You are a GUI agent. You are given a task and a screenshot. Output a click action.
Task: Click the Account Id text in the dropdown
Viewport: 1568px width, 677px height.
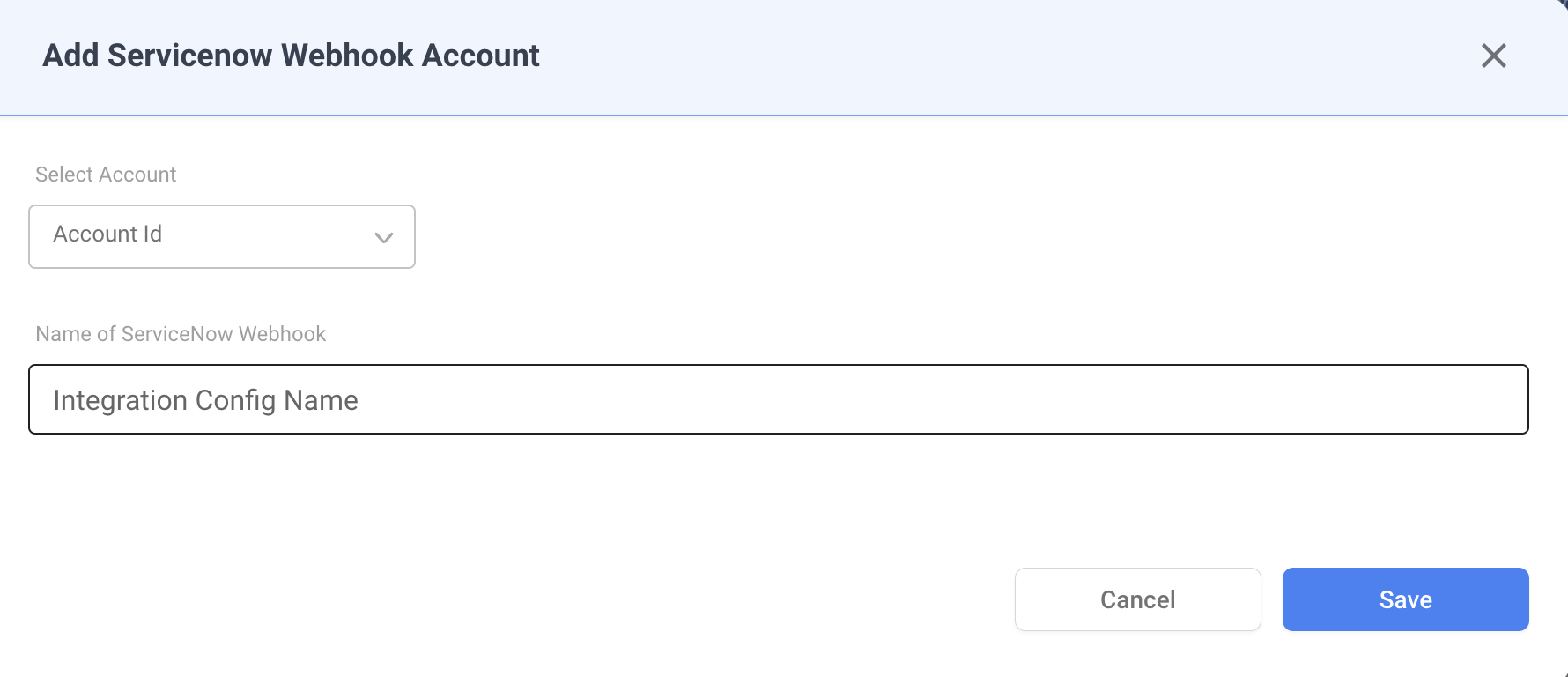click(x=107, y=234)
